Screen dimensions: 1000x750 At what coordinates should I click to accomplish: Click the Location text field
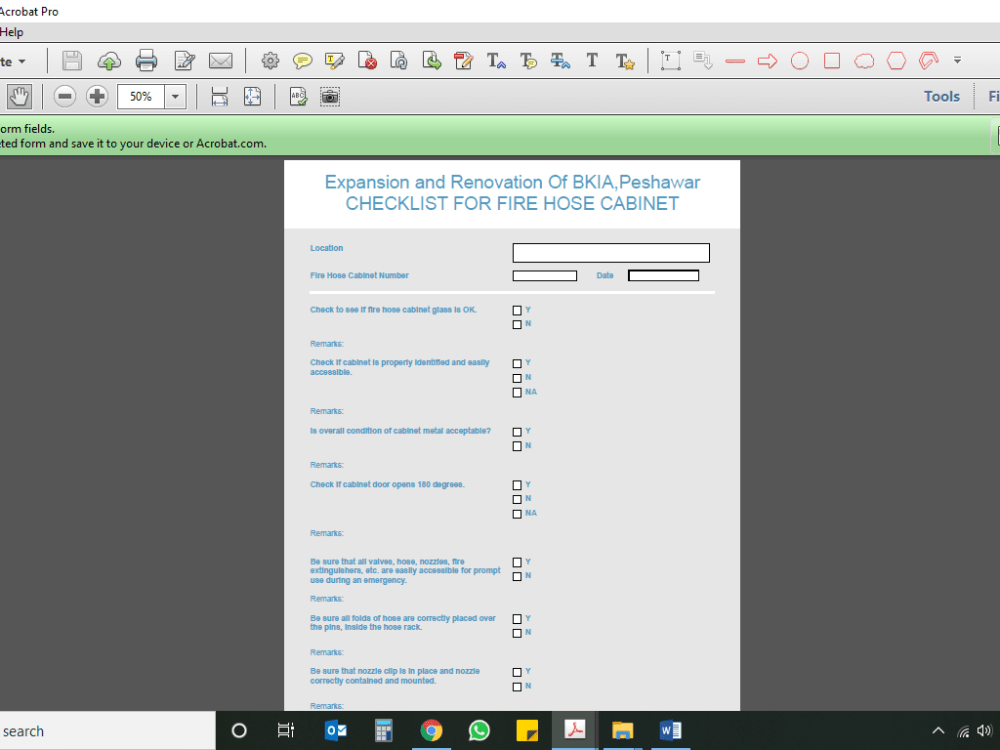tap(611, 253)
